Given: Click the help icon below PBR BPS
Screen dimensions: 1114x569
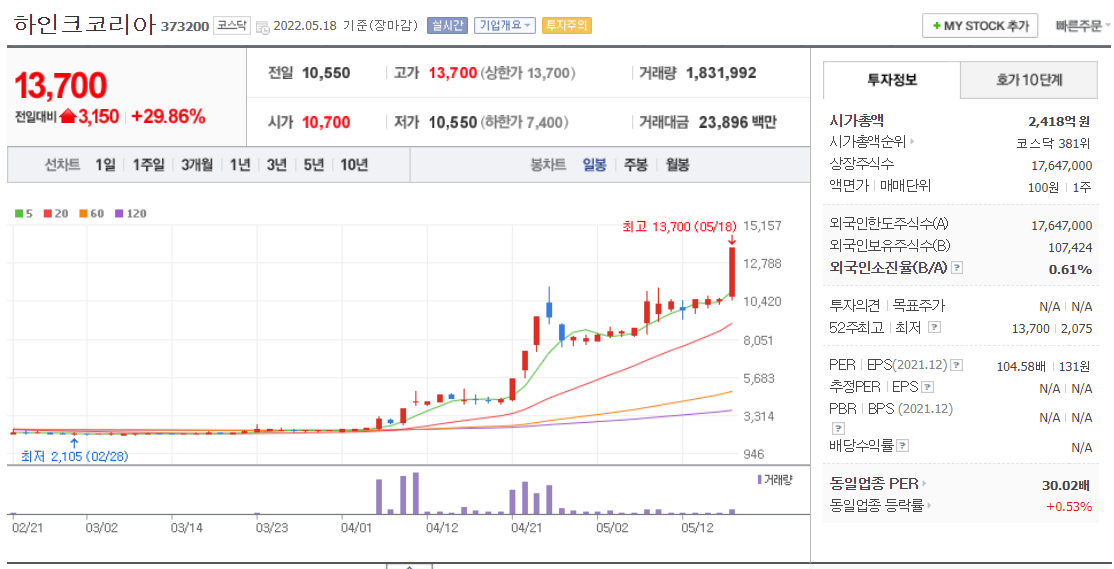Looking at the screenshot, I should point(838,428).
